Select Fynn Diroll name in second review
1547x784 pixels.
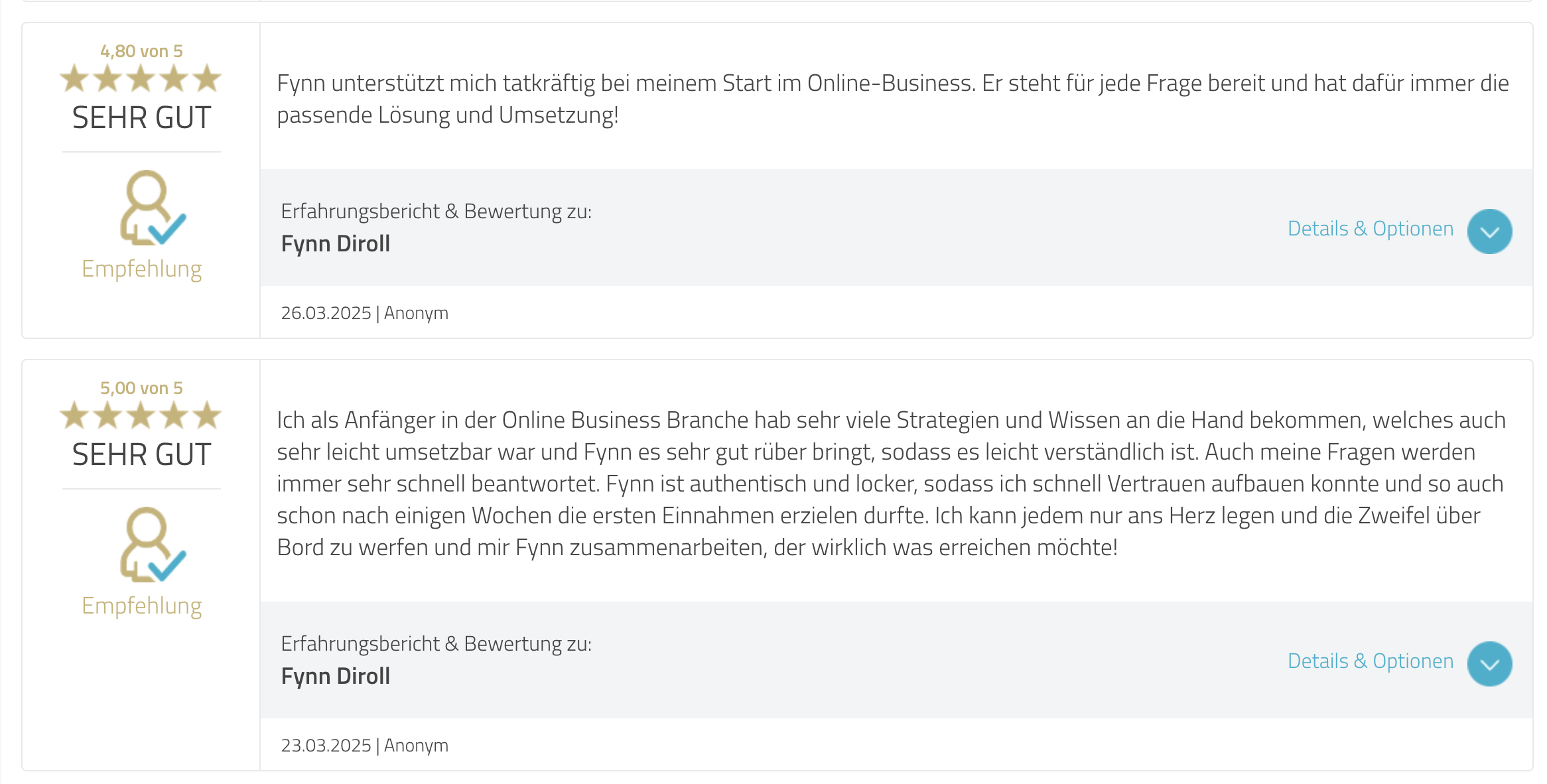coord(336,677)
